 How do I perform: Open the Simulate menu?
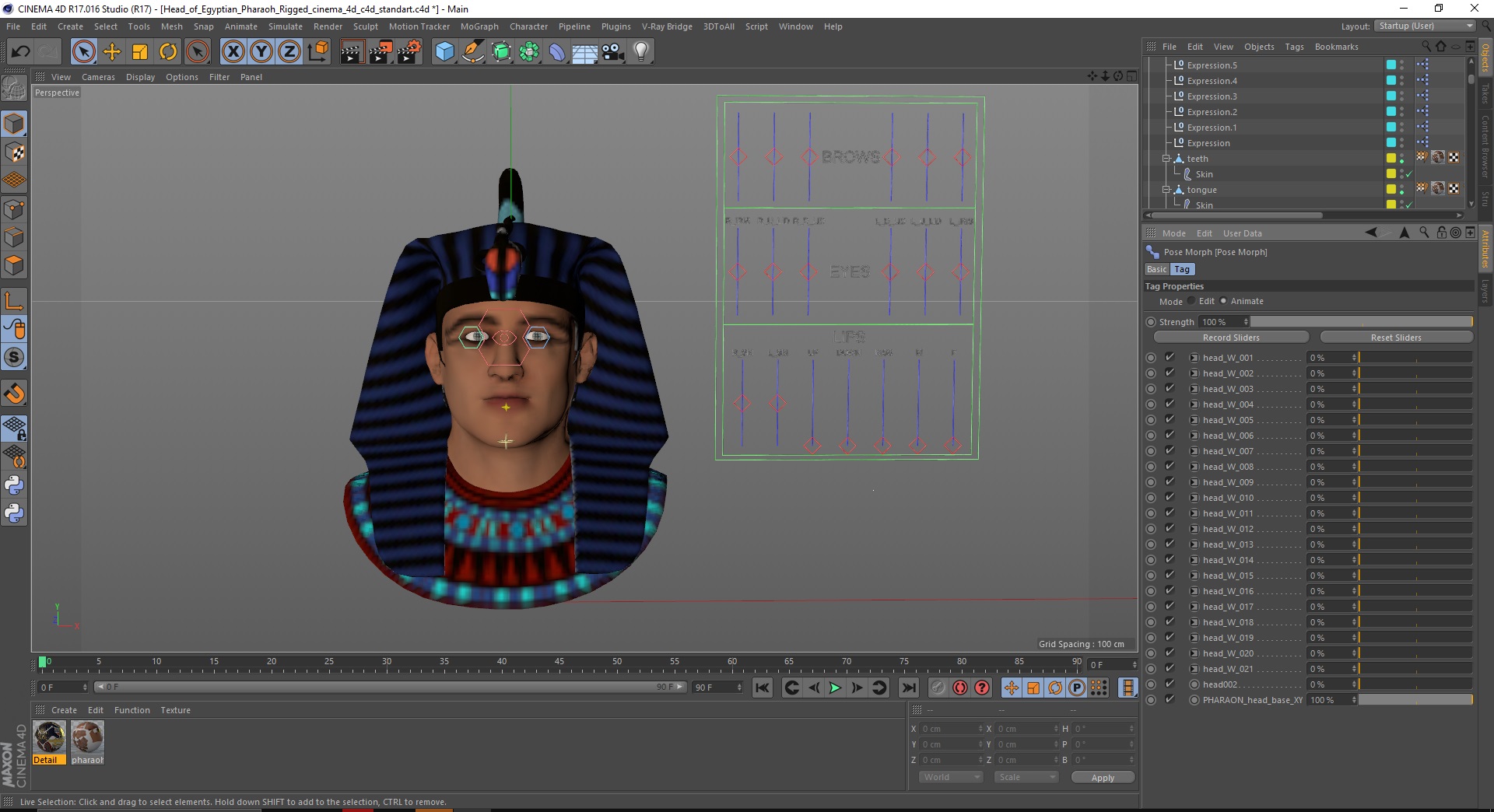(x=286, y=26)
